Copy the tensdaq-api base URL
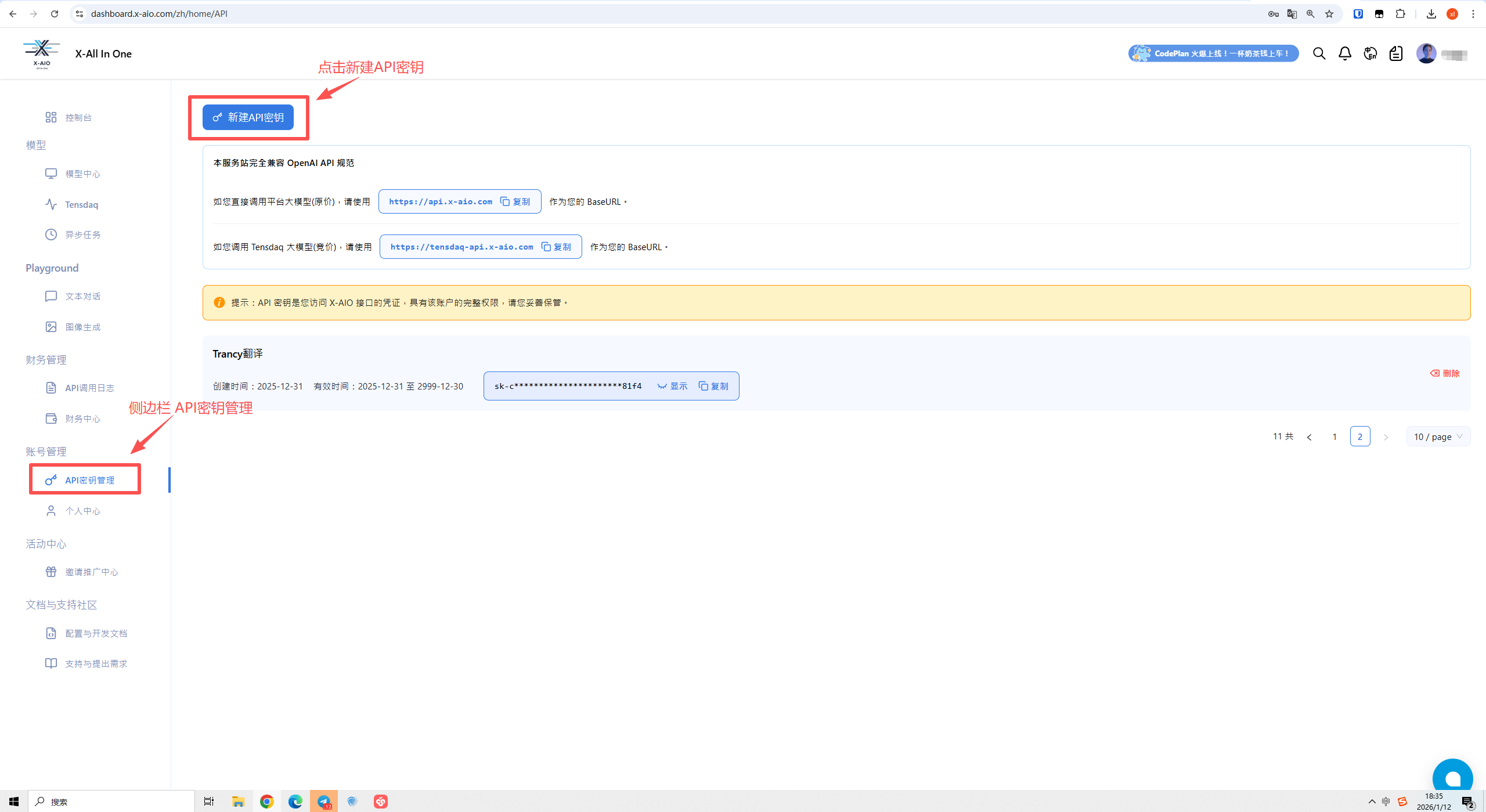Viewport: 1486px width, 812px height. coord(557,247)
